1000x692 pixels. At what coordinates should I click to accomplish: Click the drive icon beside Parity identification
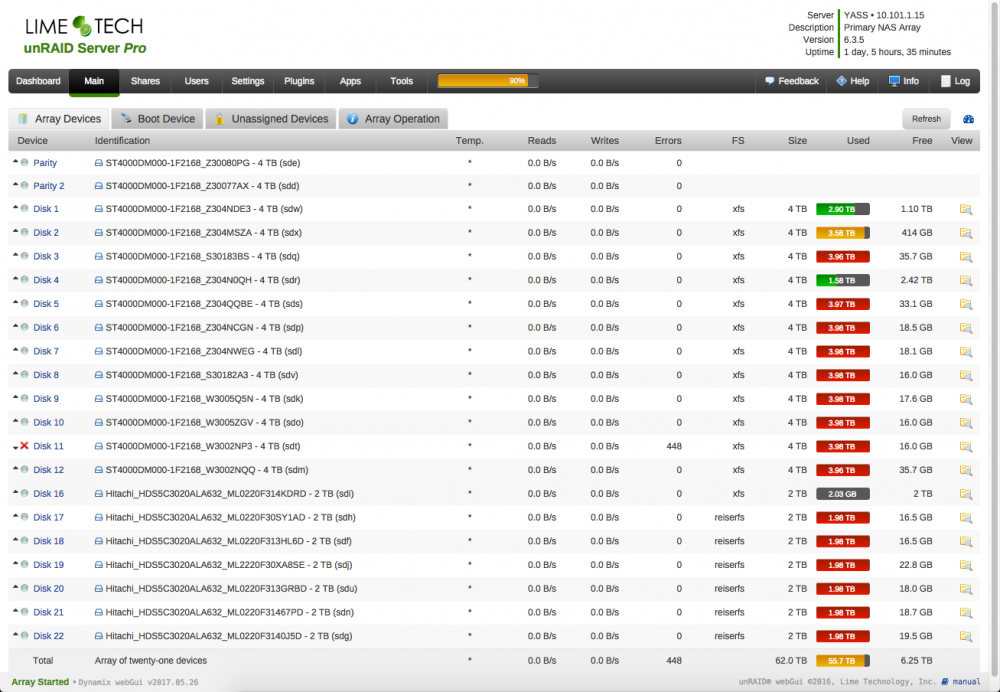click(99, 163)
